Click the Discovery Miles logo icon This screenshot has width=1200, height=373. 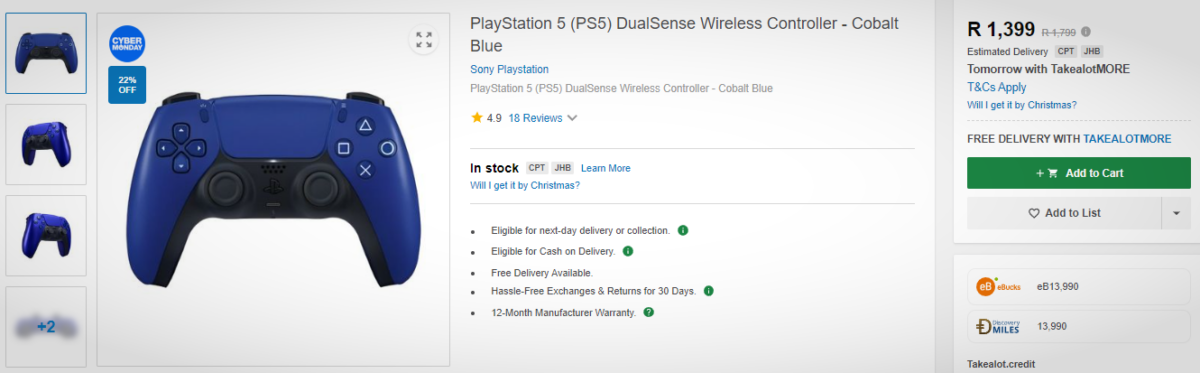998,326
